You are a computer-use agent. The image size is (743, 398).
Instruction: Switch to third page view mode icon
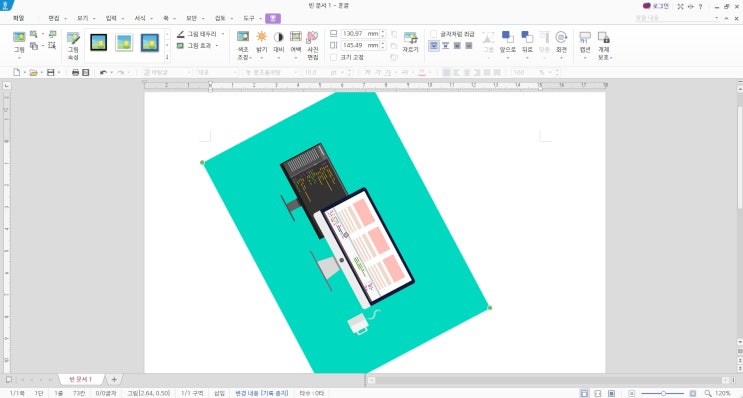click(611, 393)
